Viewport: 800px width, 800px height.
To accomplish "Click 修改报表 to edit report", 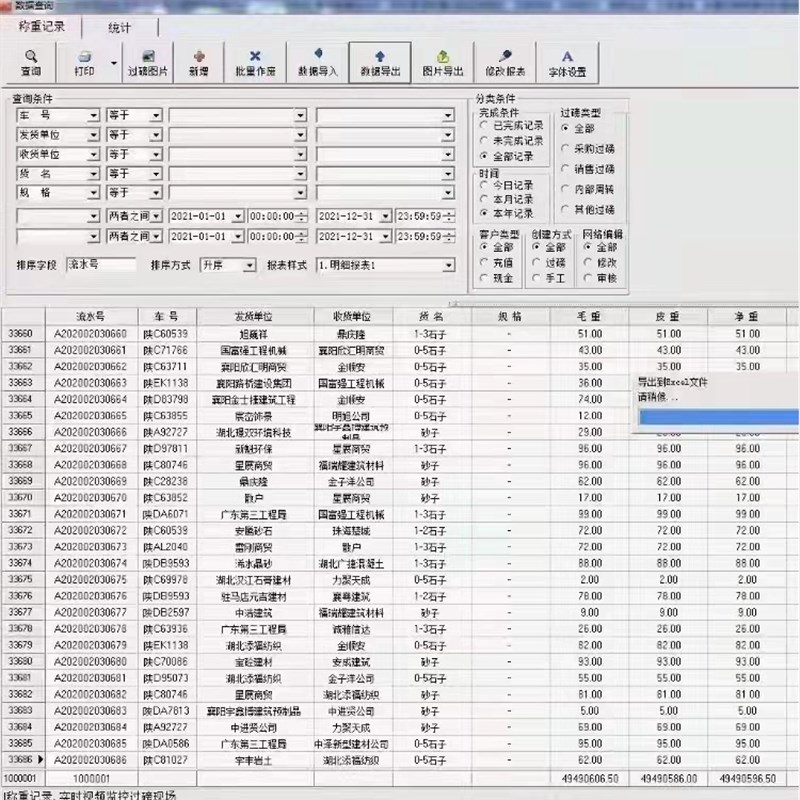I will pyautogui.click(x=506, y=62).
